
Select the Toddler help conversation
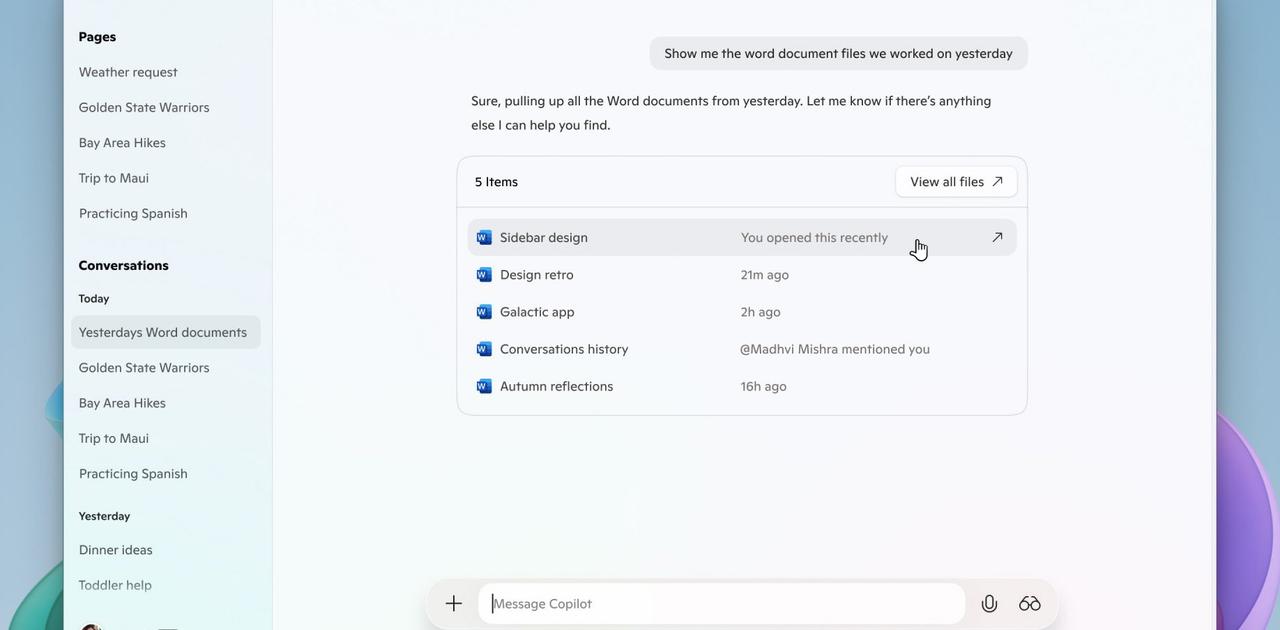(115, 585)
